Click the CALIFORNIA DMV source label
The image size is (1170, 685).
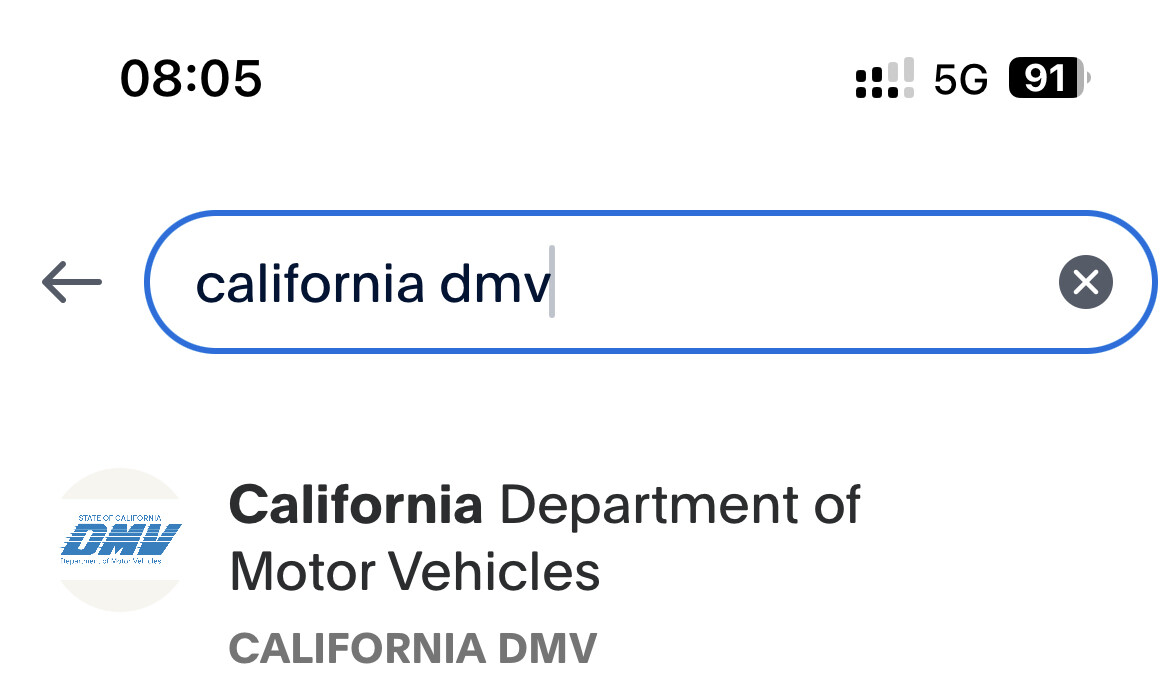(412, 649)
